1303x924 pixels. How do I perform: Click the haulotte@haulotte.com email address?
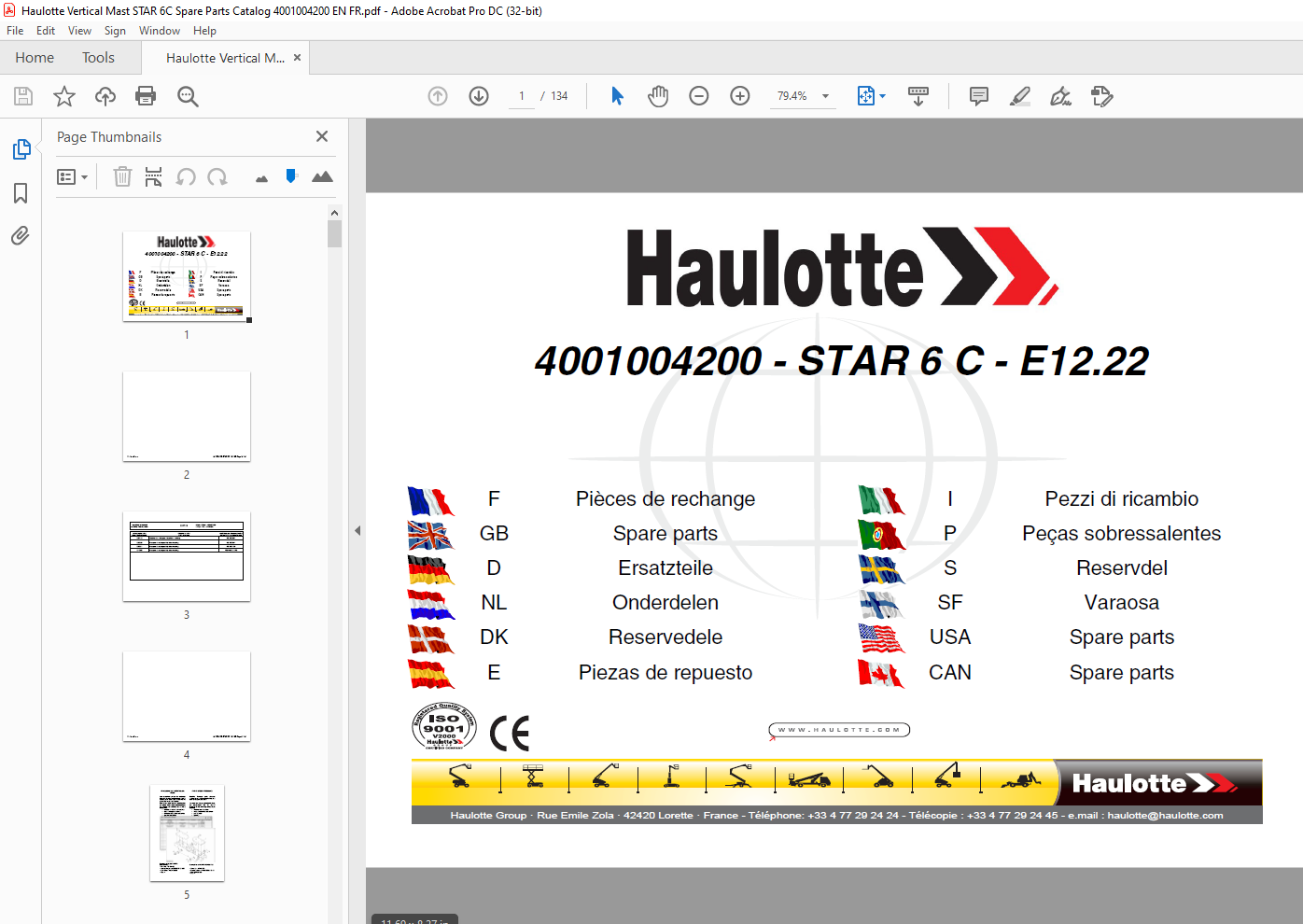click(1165, 815)
